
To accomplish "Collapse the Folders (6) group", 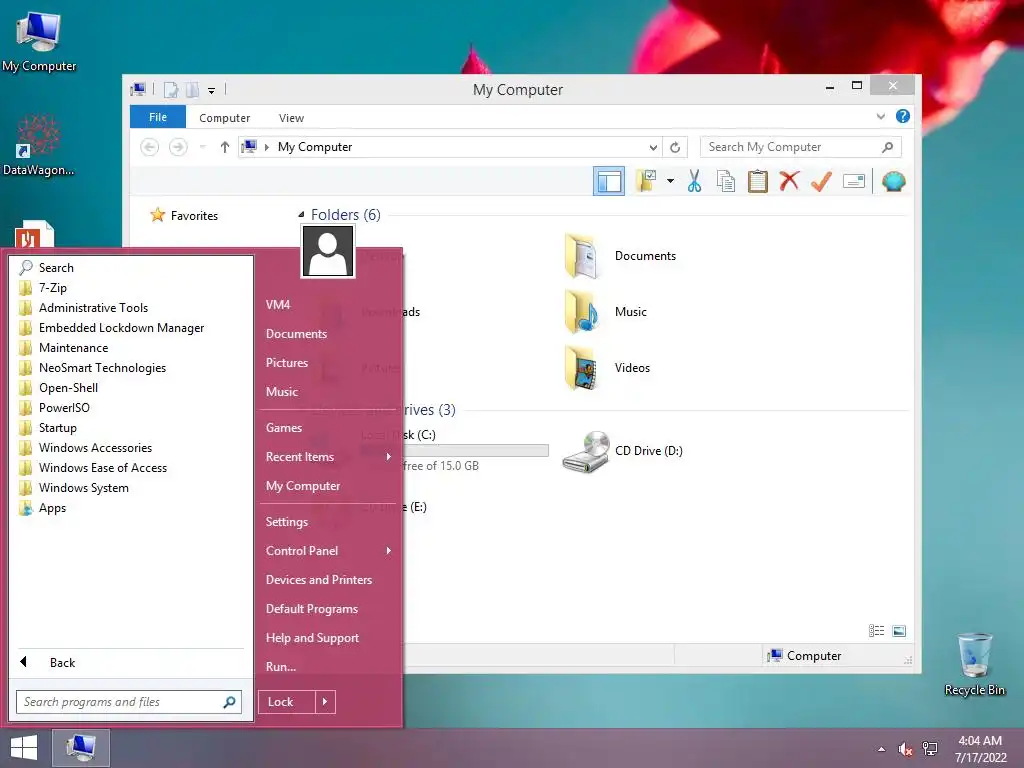I will pos(301,214).
